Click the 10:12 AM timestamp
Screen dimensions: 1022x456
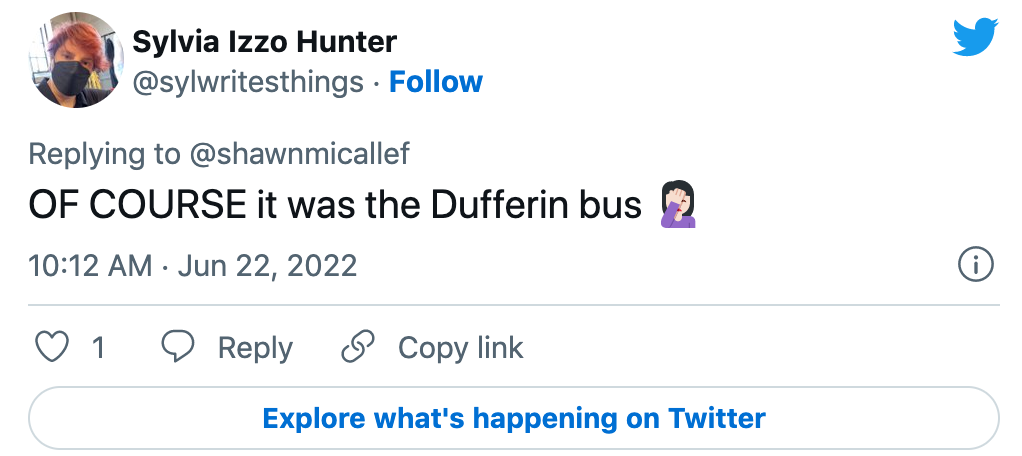tap(90, 265)
